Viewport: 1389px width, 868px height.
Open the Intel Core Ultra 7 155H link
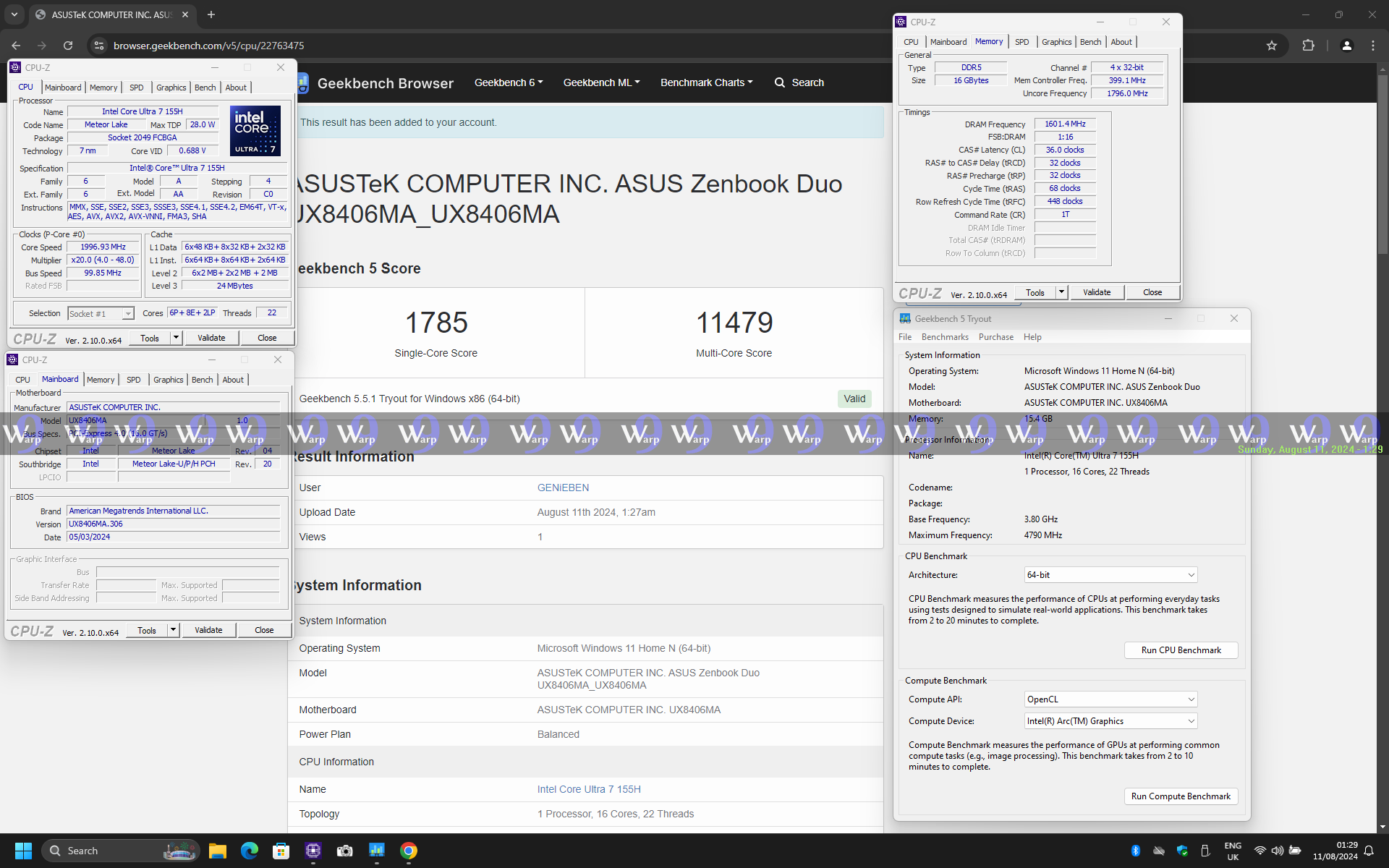coord(589,789)
